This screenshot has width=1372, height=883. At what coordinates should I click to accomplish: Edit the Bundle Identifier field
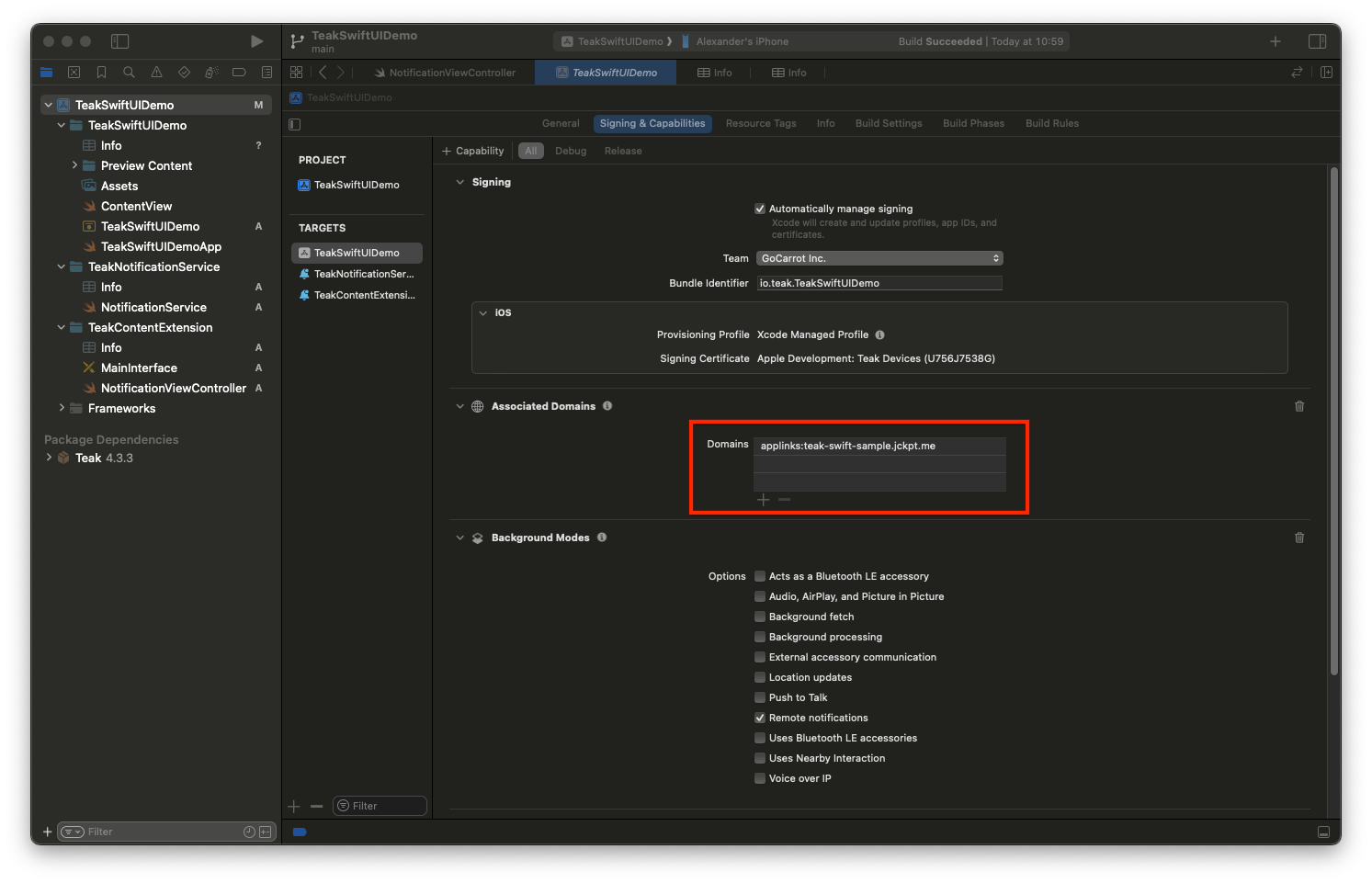click(x=879, y=283)
